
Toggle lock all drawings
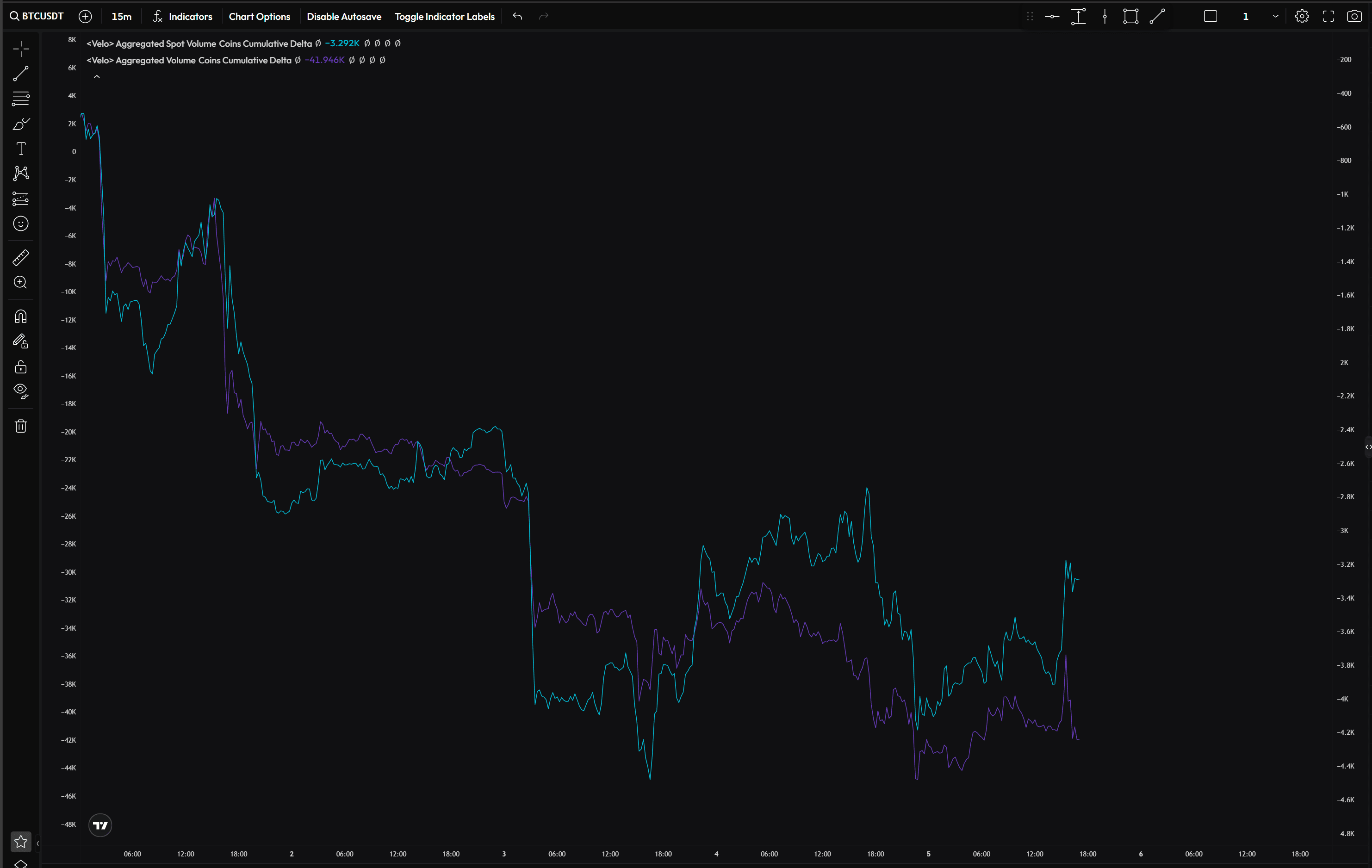pyautogui.click(x=21, y=367)
